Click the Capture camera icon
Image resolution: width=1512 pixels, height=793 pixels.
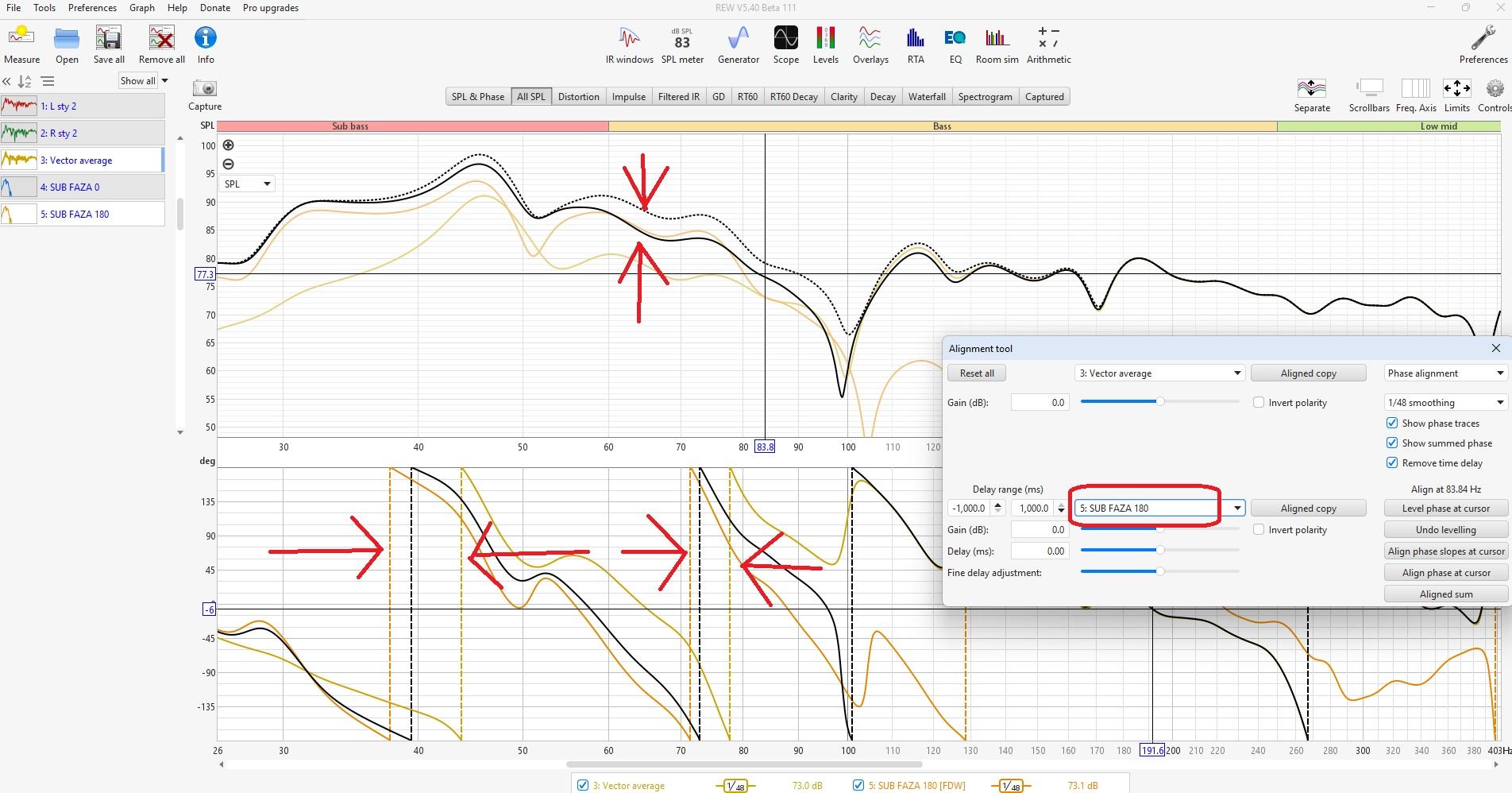tap(205, 88)
